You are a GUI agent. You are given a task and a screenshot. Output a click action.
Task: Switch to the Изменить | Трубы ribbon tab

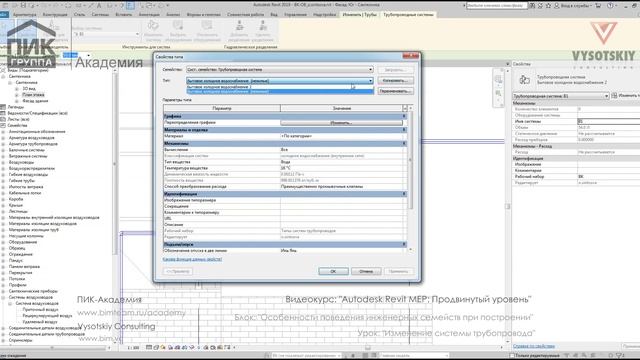[360, 15]
